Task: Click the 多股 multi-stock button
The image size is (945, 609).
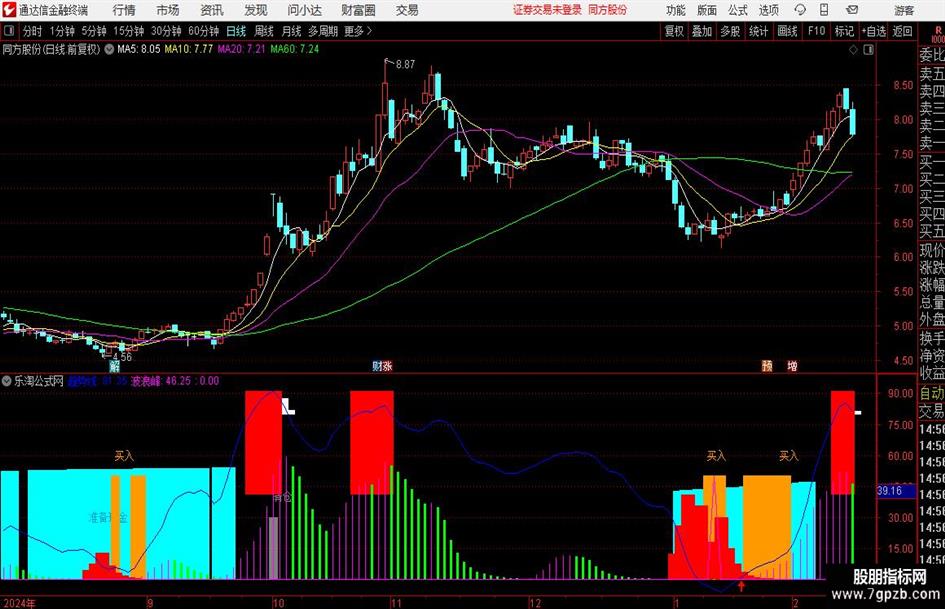Action: (730, 31)
